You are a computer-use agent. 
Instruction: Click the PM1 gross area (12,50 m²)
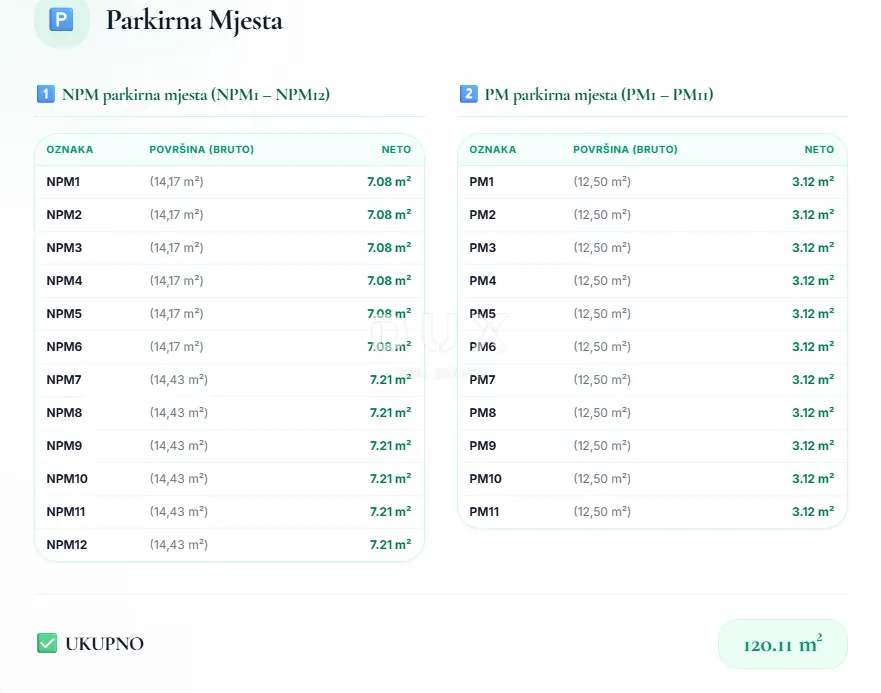[x=602, y=182]
